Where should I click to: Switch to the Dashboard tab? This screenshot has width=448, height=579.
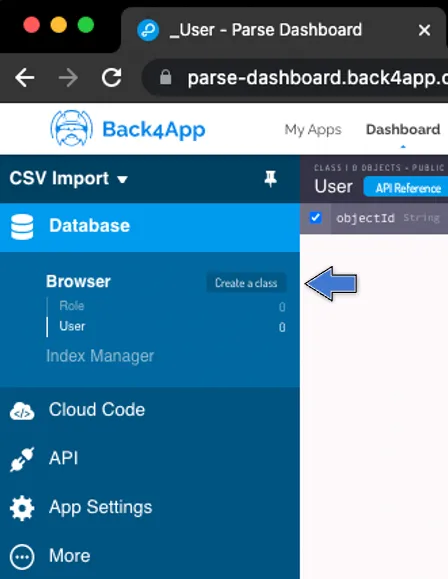tap(403, 130)
